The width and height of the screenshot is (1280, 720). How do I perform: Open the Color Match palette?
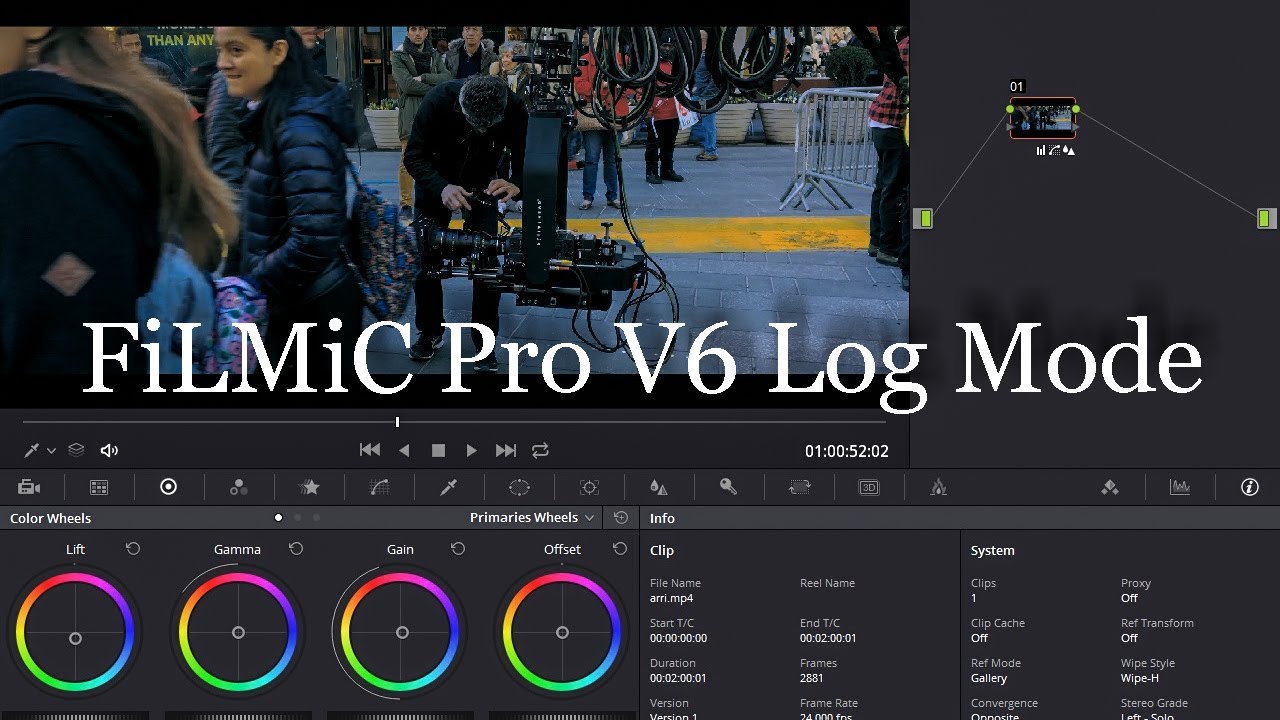pos(99,487)
